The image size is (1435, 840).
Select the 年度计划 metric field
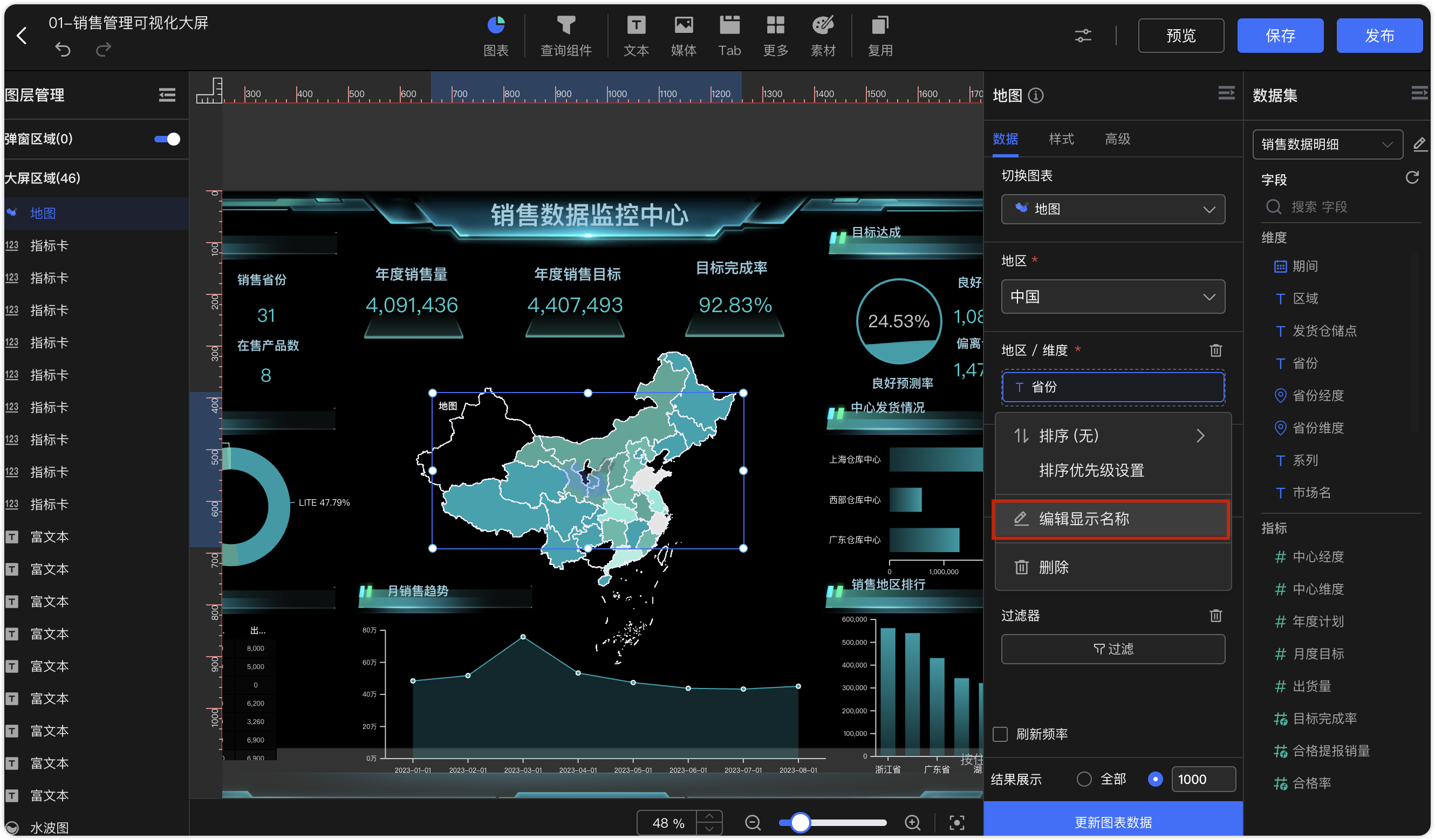pyautogui.click(x=1317, y=622)
